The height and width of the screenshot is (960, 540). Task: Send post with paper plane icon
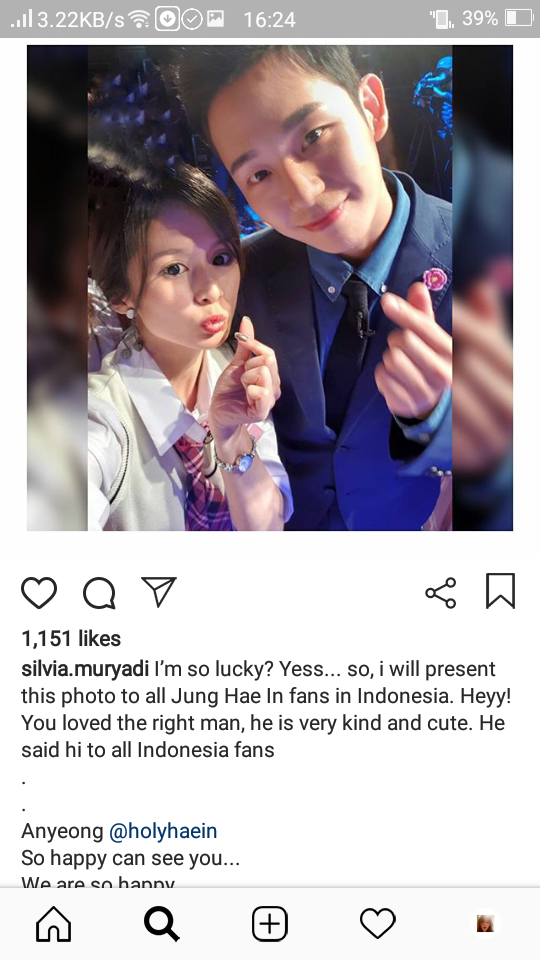(159, 591)
